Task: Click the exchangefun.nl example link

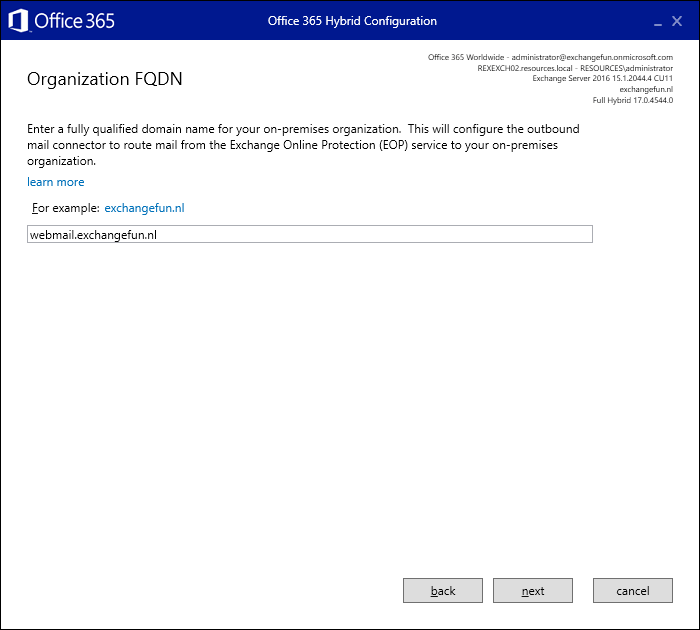Action: click(144, 208)
